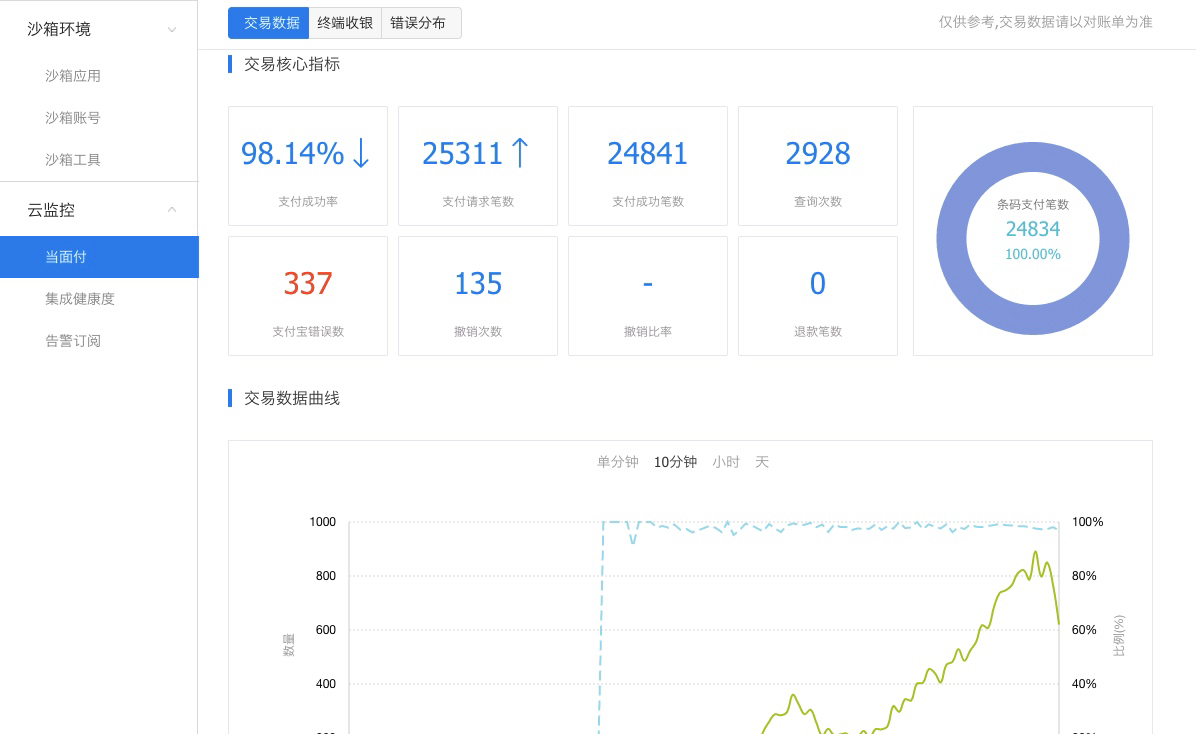Click the 支付成功率 label
Image resolution: width=1196 pixels, height=735 pixels.
coord(308,201)
